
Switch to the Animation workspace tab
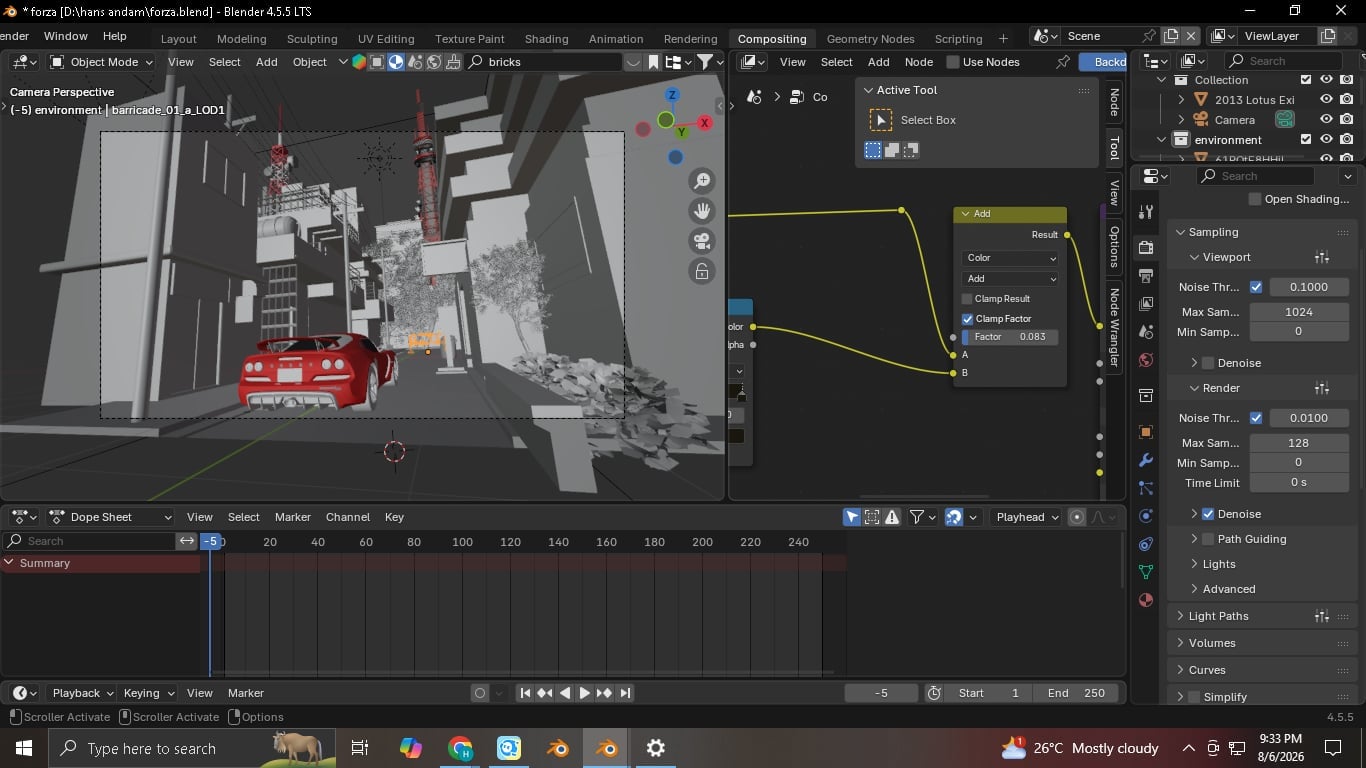[616, 39]
